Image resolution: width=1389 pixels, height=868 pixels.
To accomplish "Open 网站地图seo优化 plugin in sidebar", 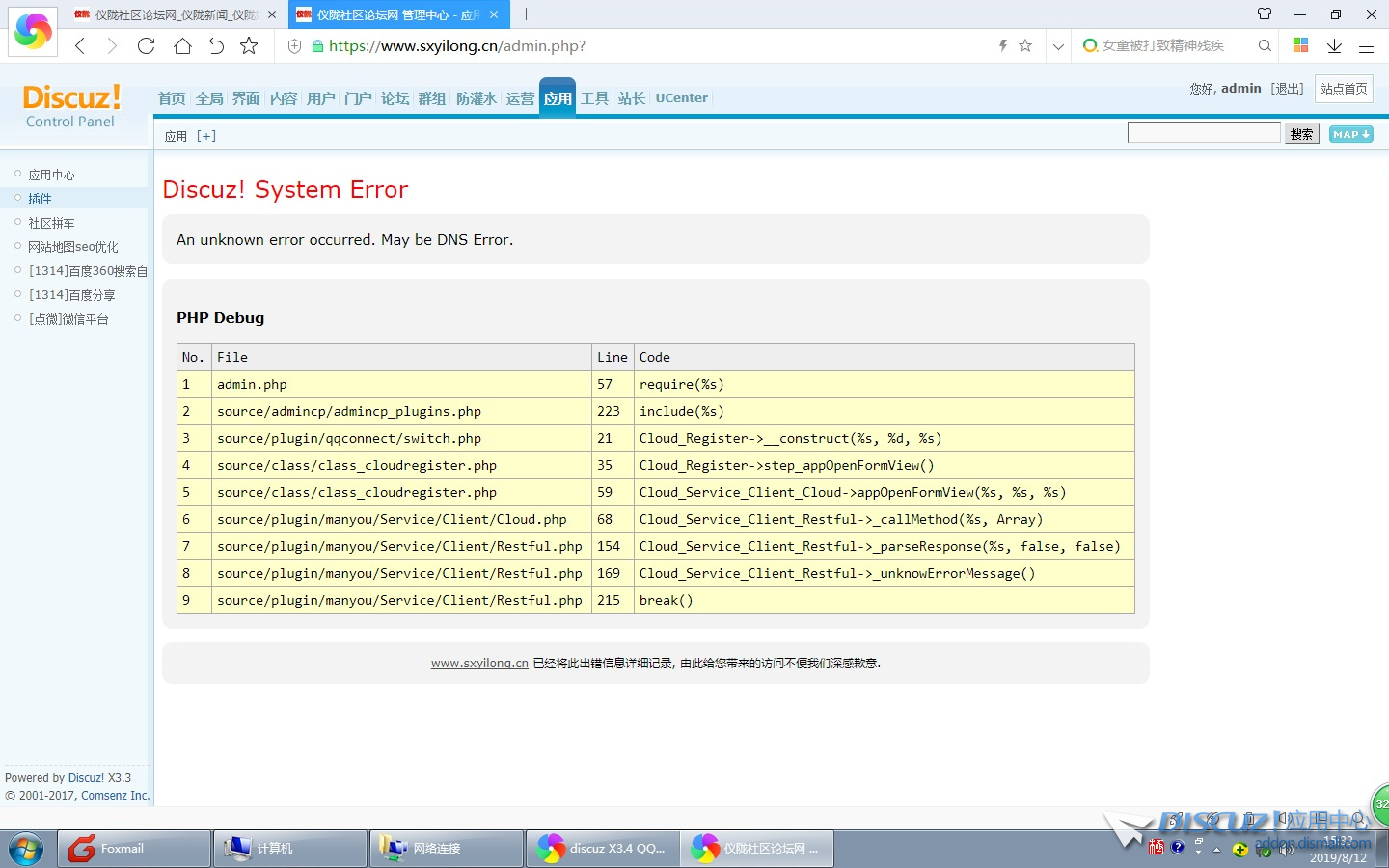I will click(73, 247).
